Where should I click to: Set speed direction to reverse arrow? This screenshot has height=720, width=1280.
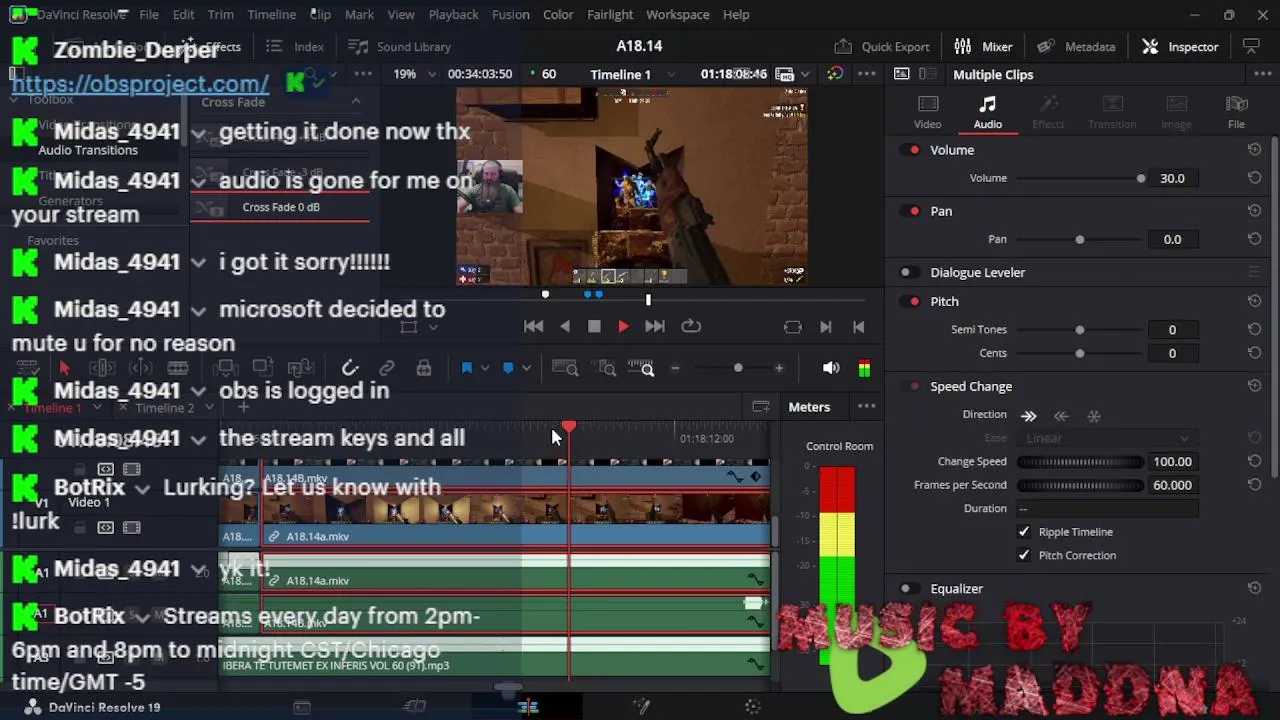click(x=1061, y=415)
